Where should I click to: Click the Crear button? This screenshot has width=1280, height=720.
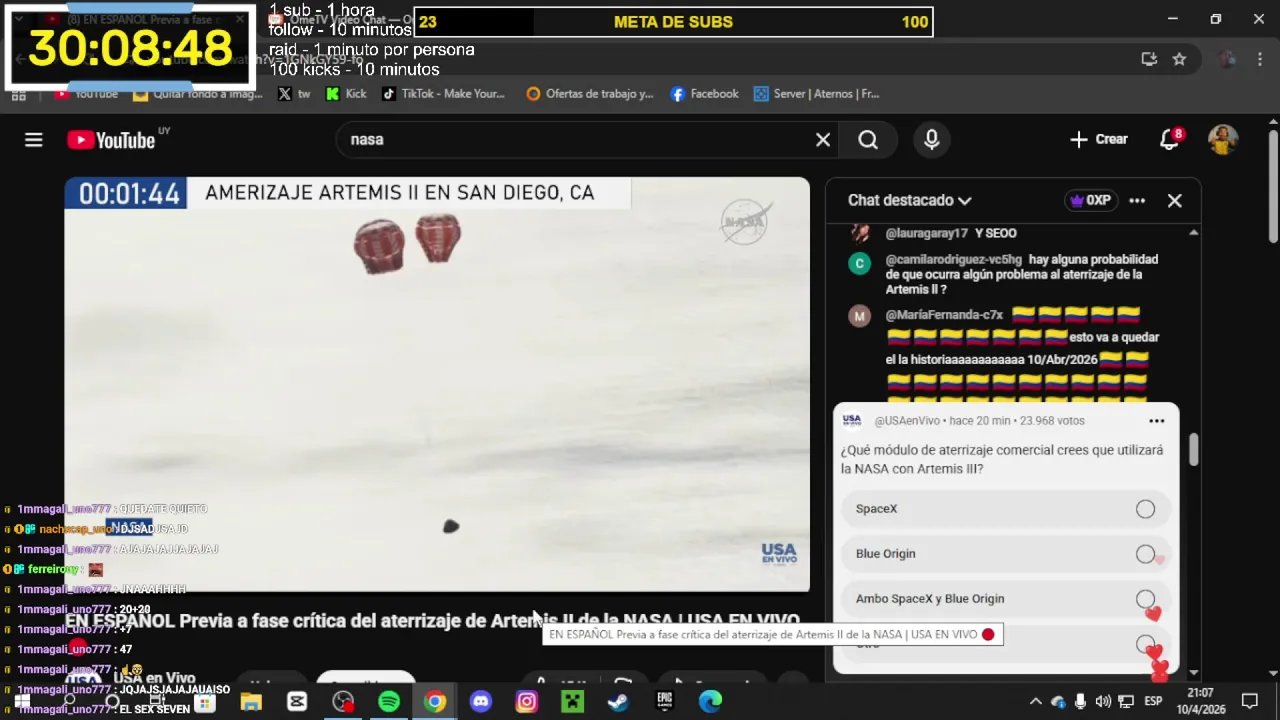(x=1098, y=140)
